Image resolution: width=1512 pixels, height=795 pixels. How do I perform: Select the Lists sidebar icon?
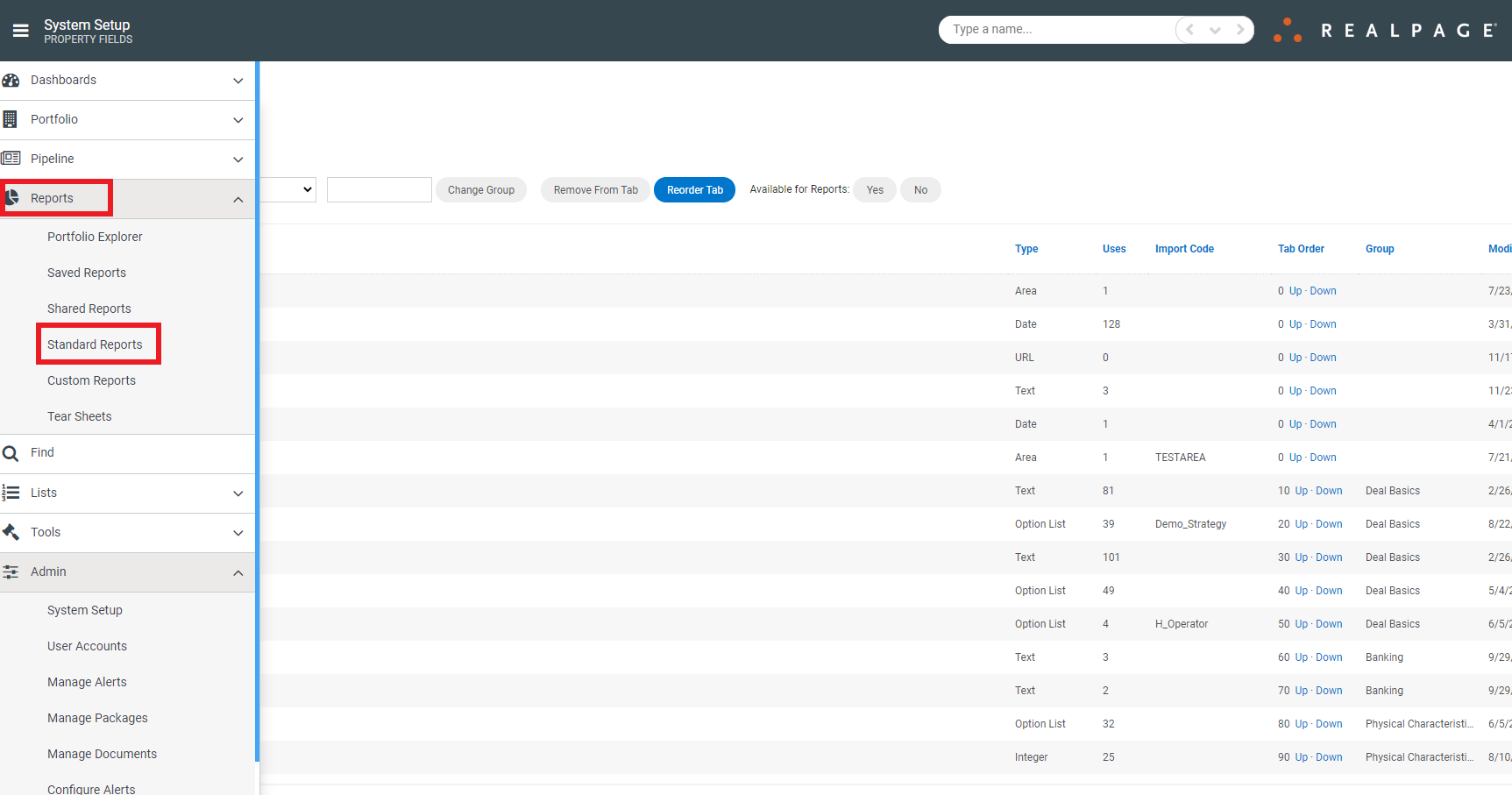point(11,493)
